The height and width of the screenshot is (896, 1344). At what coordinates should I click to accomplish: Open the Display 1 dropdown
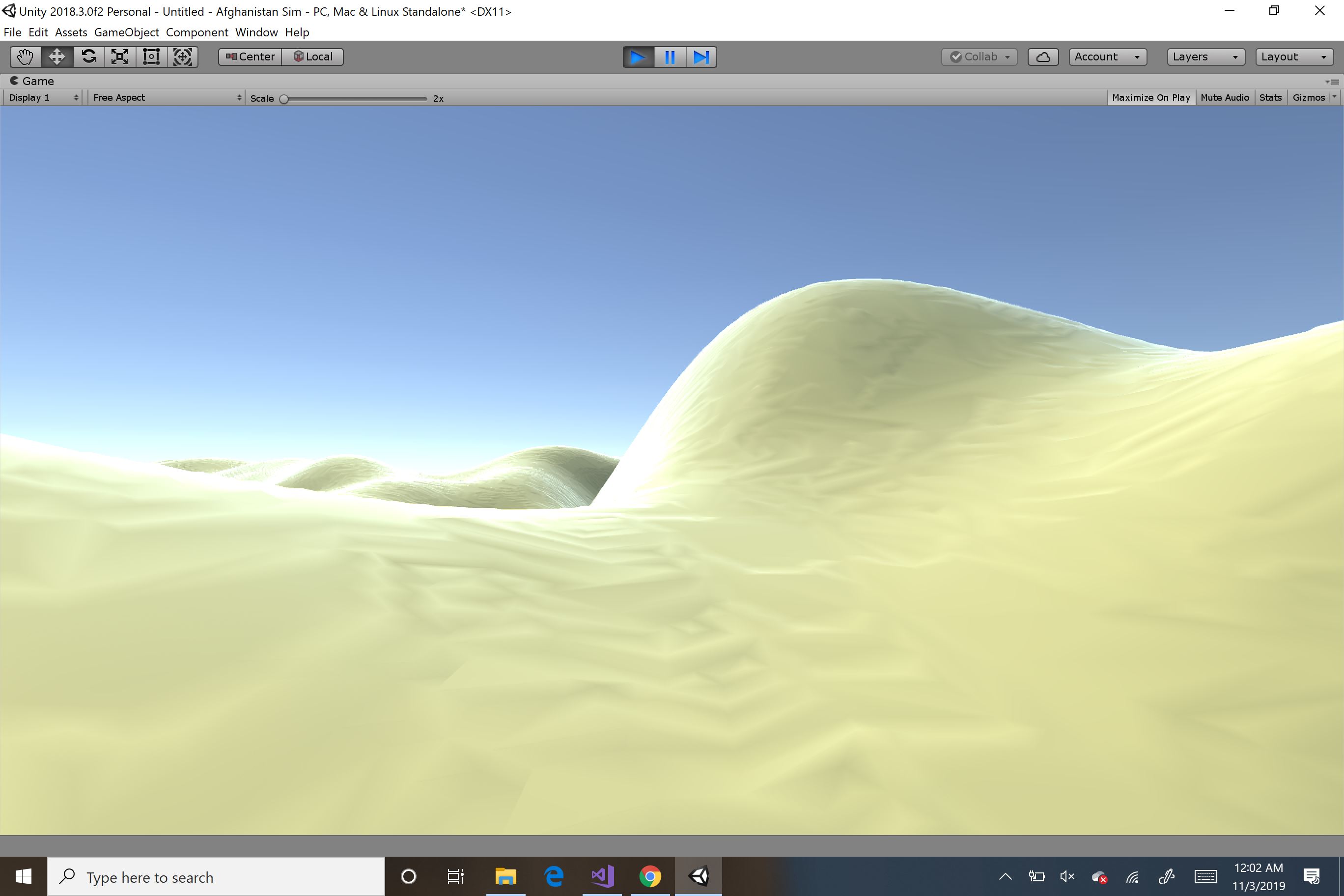pos(43,98)
